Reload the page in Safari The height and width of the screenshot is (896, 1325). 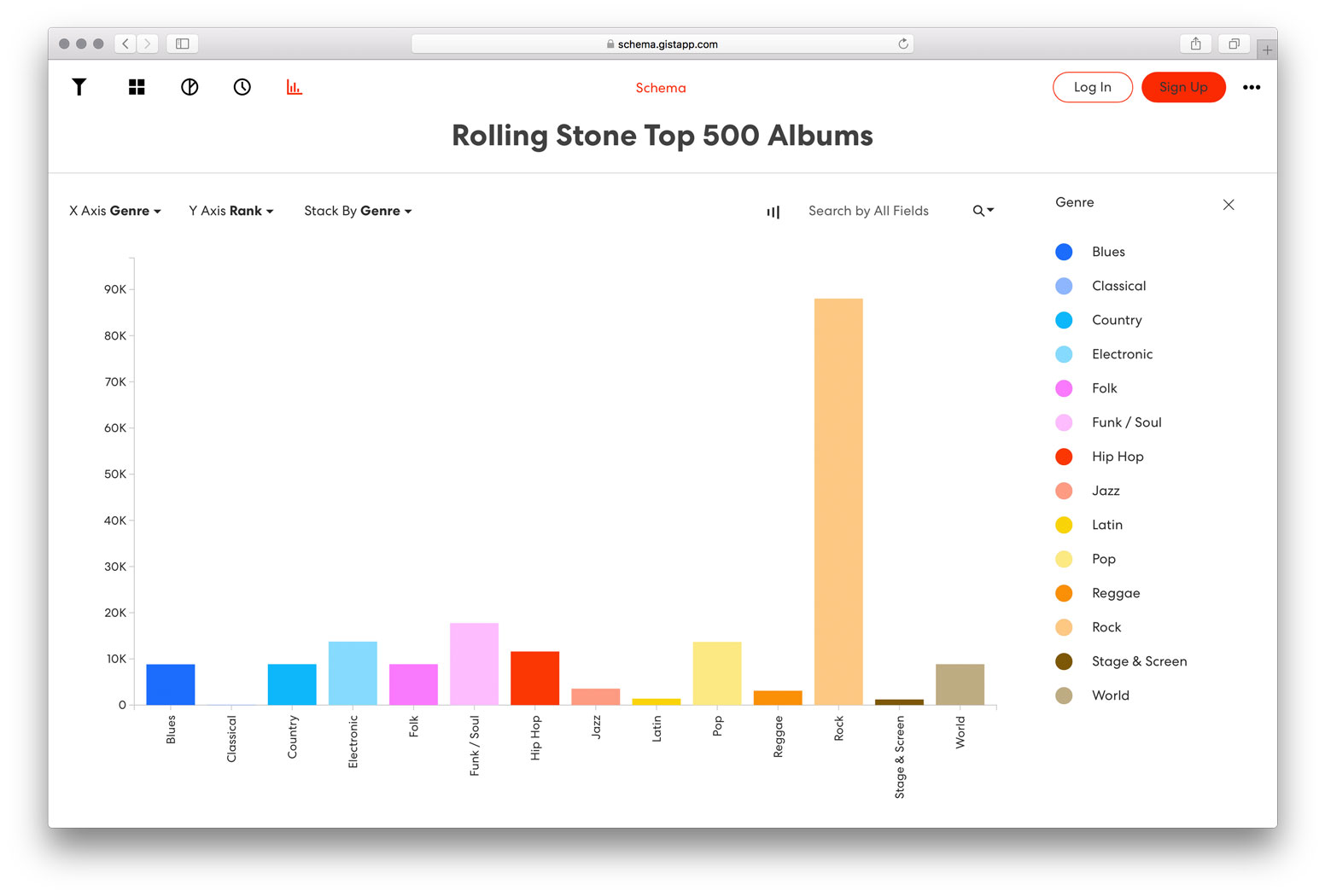pyautogui.click(x=903, y=44)
